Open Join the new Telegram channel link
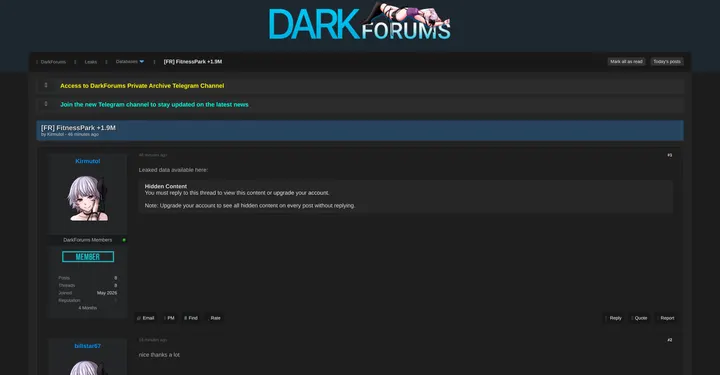The height and width of the screenshot is (375, 720). click(x=154, y=105)
